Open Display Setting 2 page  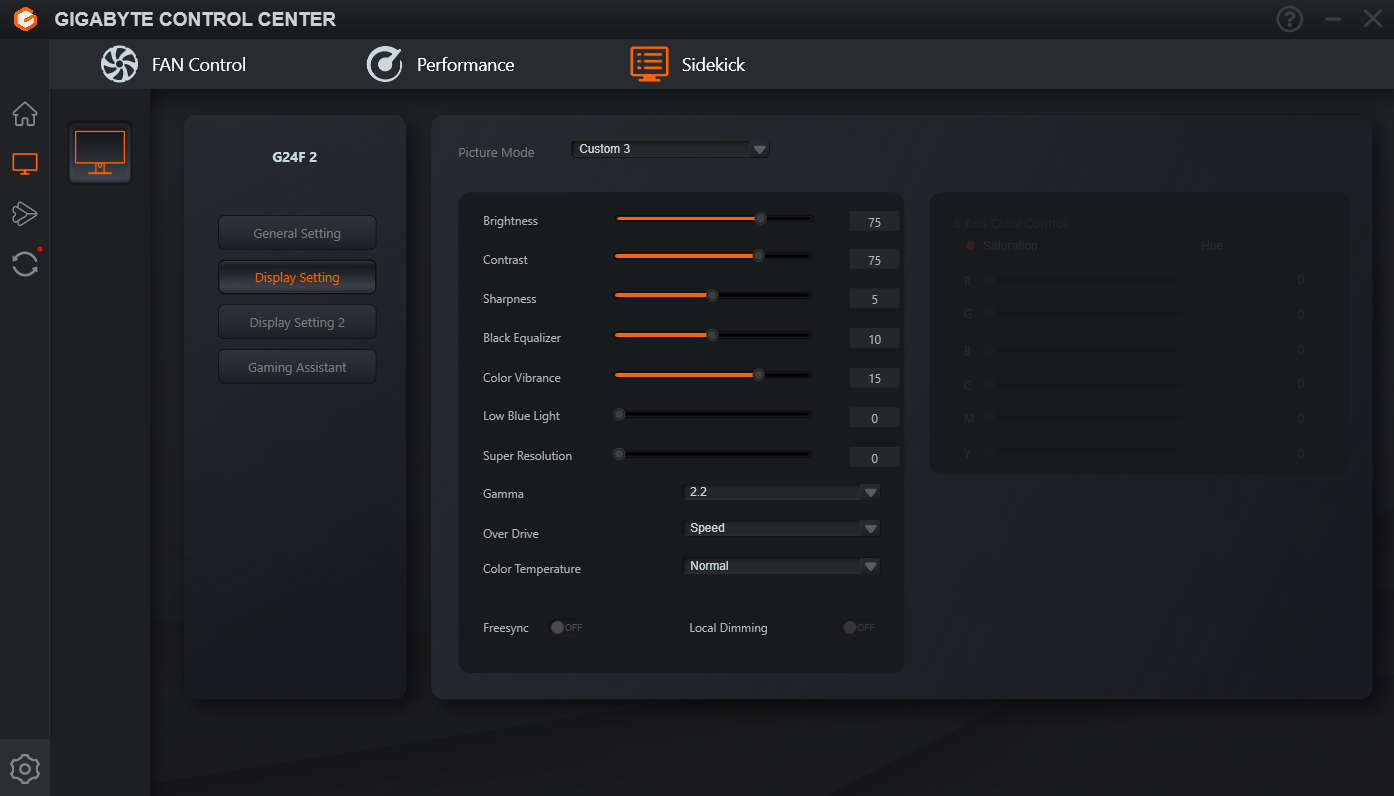(297, 322)
